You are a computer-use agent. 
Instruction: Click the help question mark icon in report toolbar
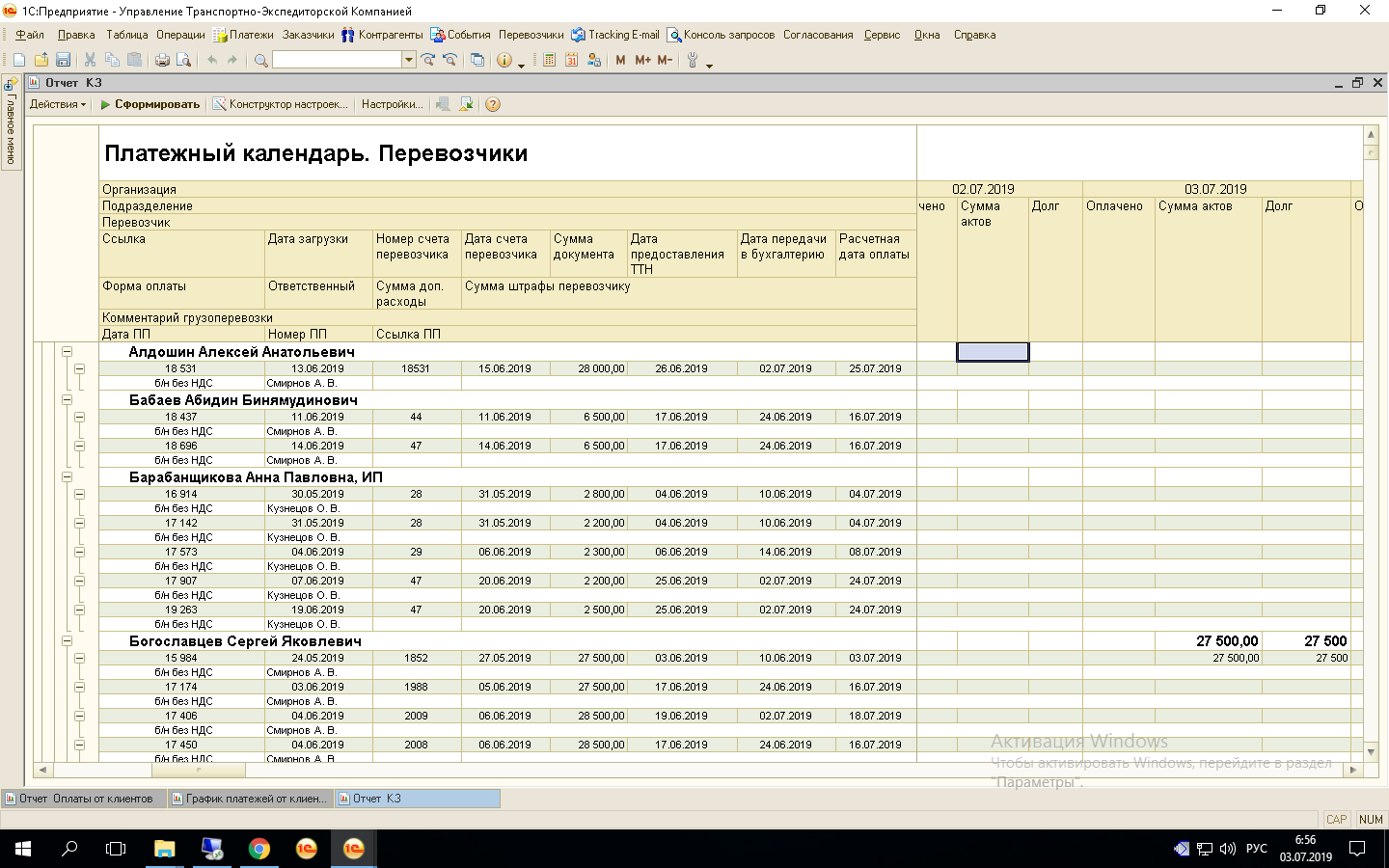(x=493, y=104)
